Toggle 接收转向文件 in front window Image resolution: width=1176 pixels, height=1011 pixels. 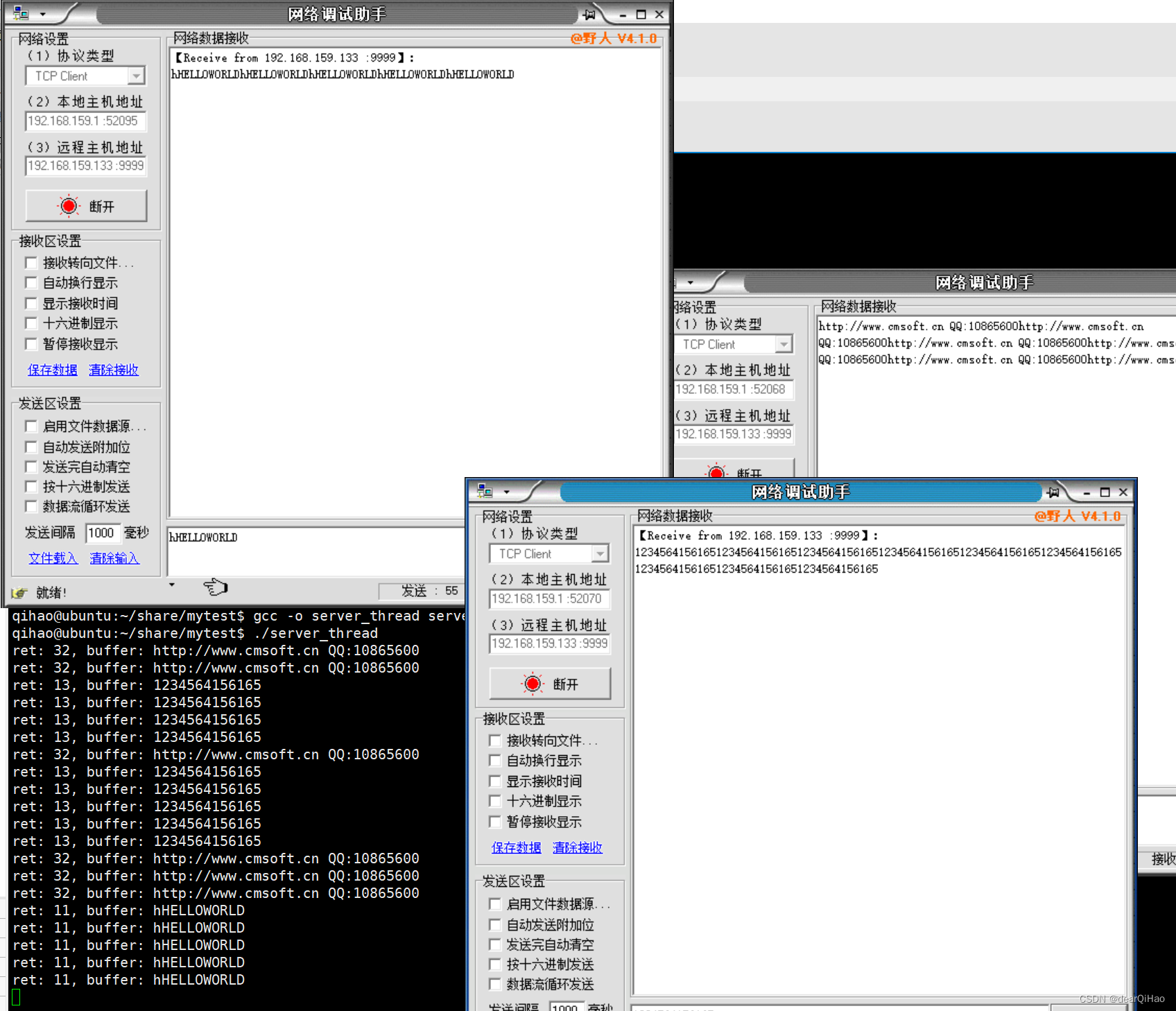point(494,741)
